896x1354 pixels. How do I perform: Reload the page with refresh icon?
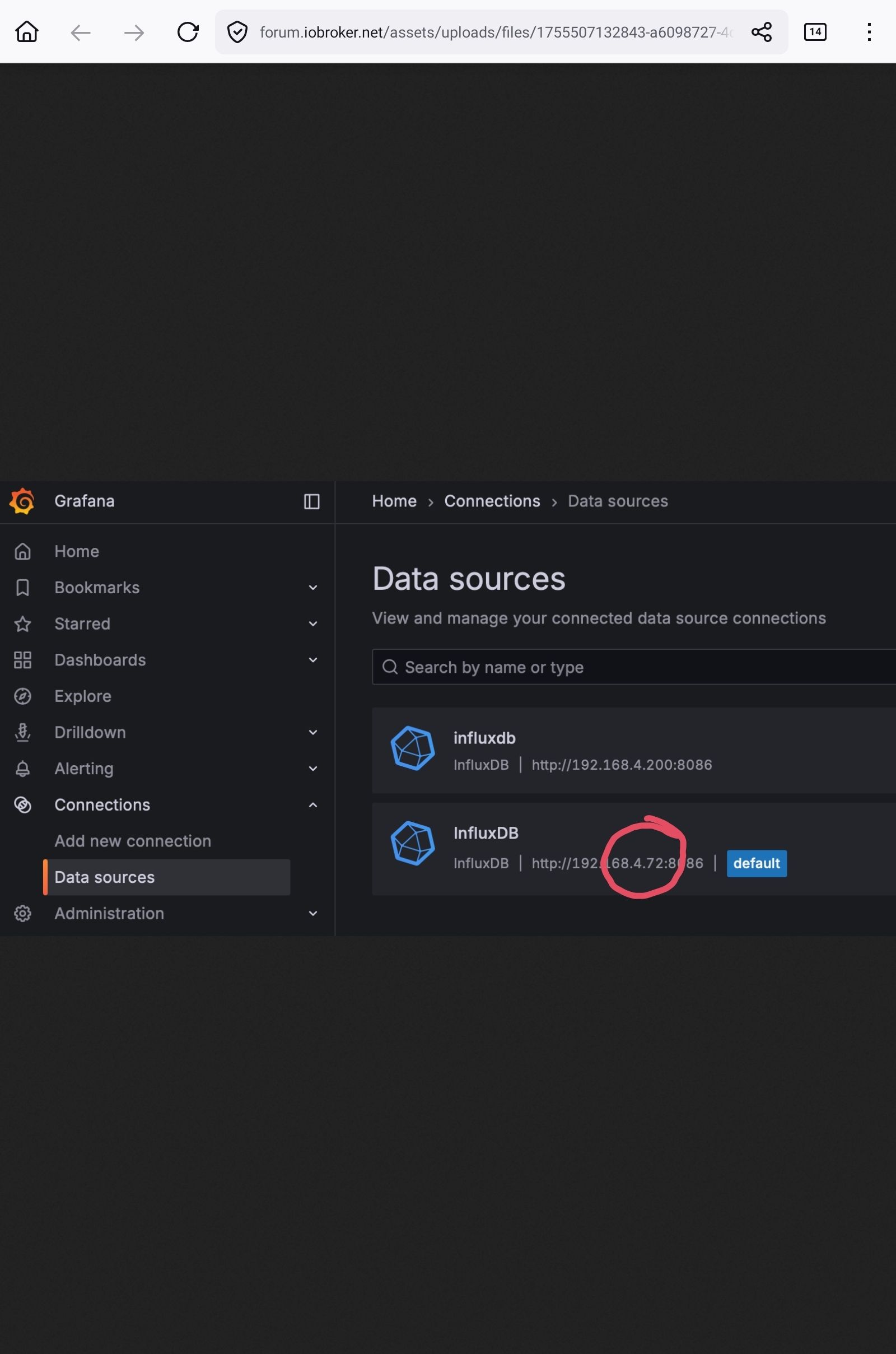[x=188, y=32]
